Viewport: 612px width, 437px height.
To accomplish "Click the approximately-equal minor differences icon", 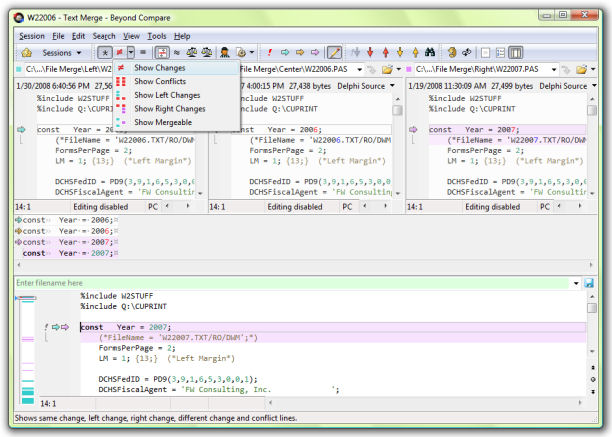I will click(x=178, y=52).
